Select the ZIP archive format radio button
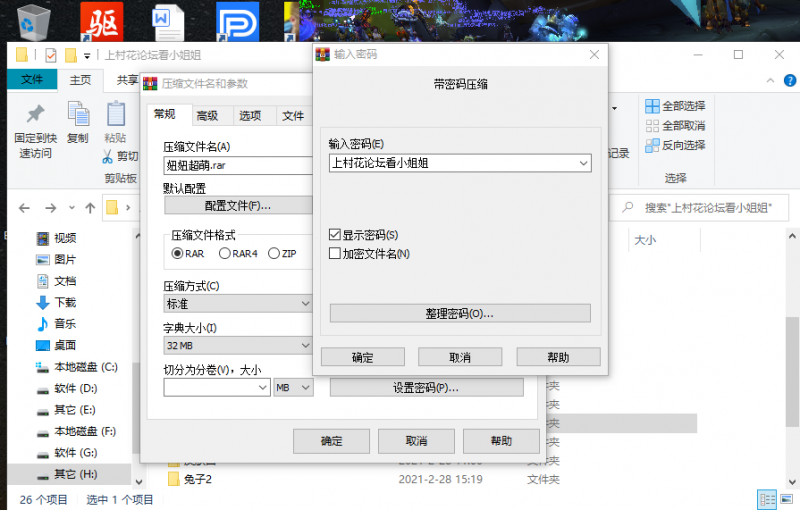Screen dimensions: 800x510 coord(275,254)
